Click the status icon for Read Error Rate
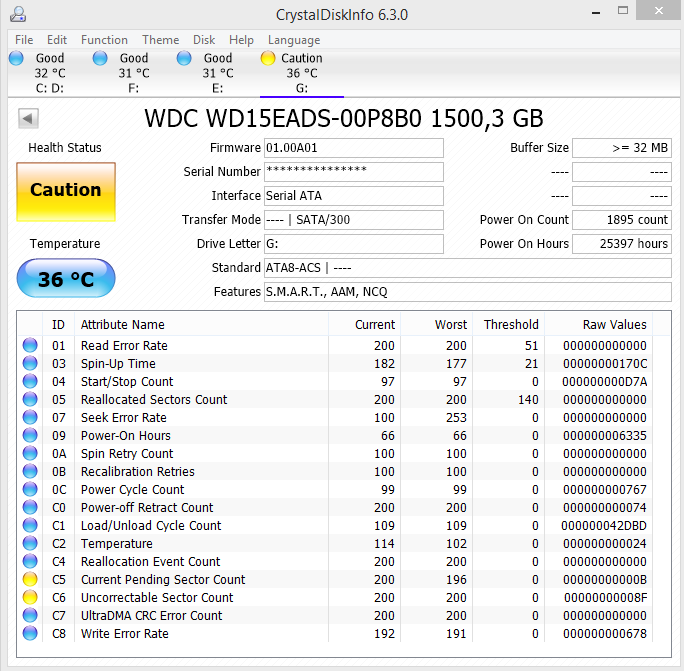The width and height of the screenshot is (684, 671). [30, 345]
